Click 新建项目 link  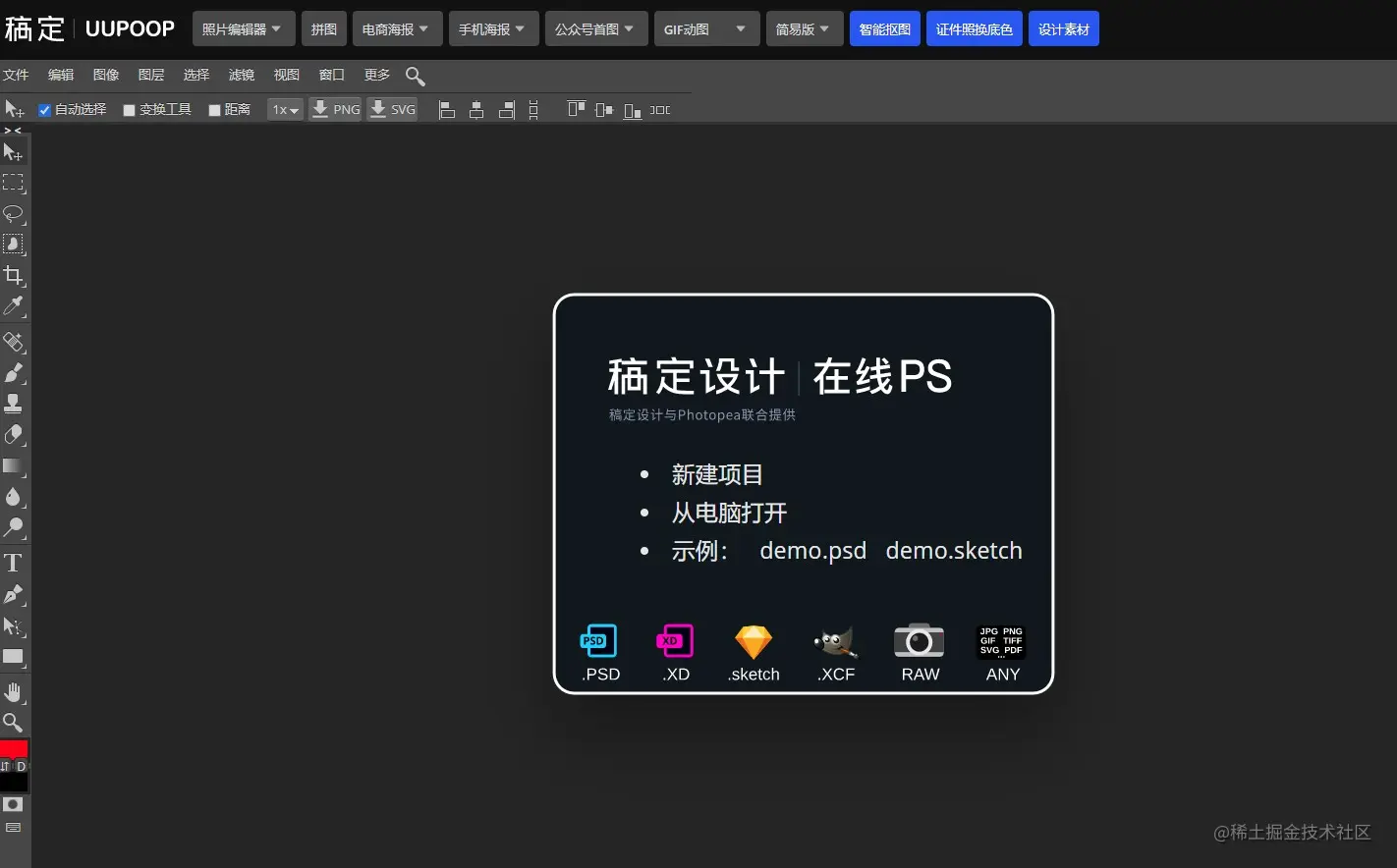click(x=717, y=475)
